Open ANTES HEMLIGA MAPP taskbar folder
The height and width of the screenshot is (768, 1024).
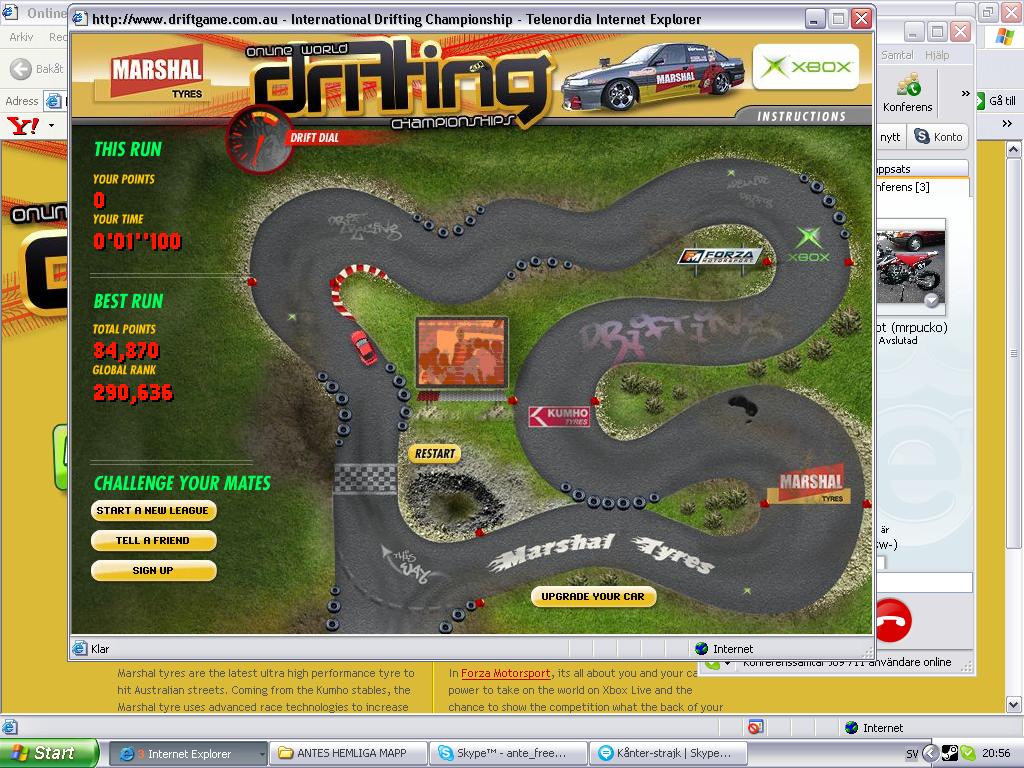(349, 754)
